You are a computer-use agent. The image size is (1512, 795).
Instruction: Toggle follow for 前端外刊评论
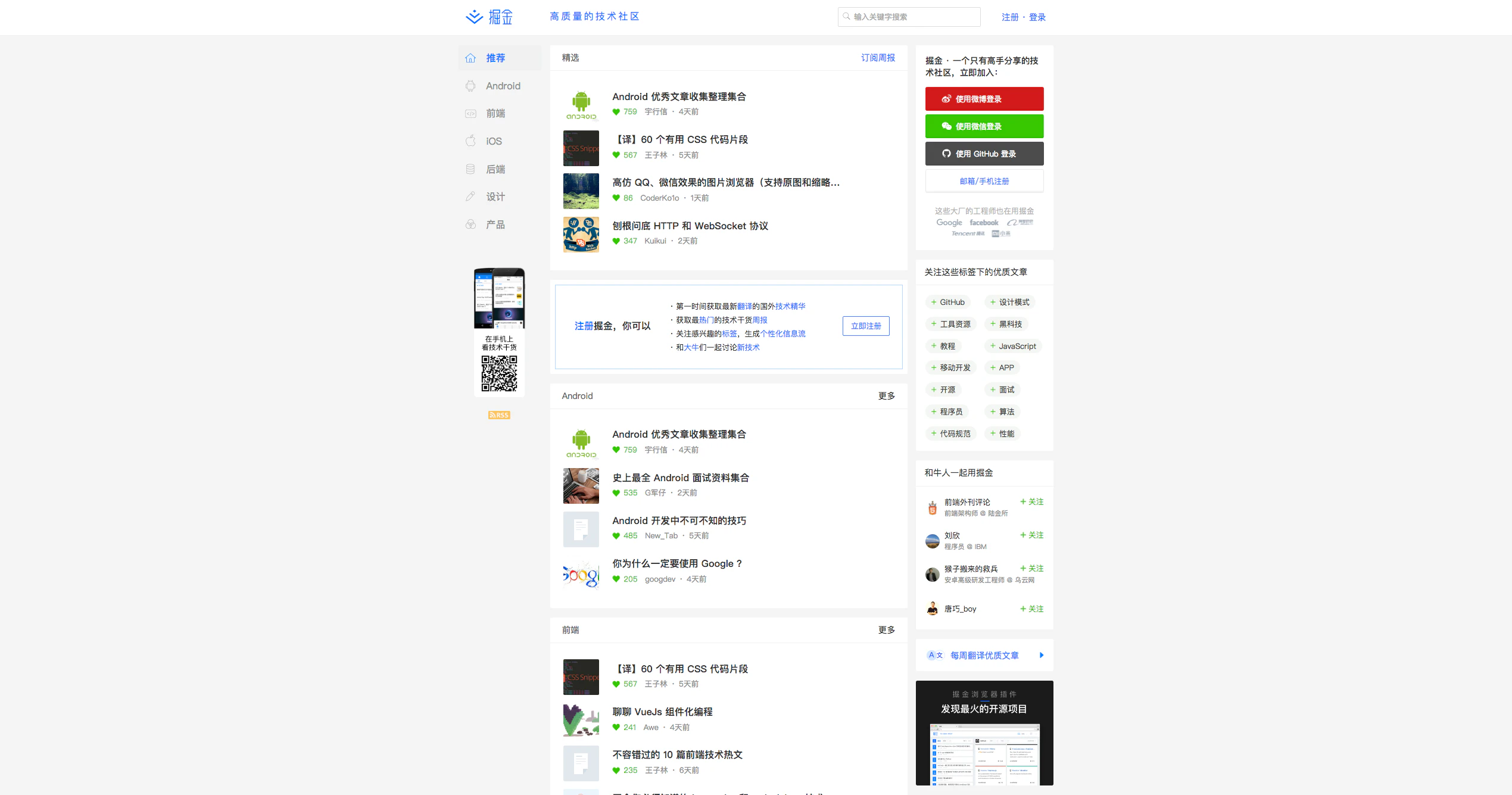(1031, 502)
